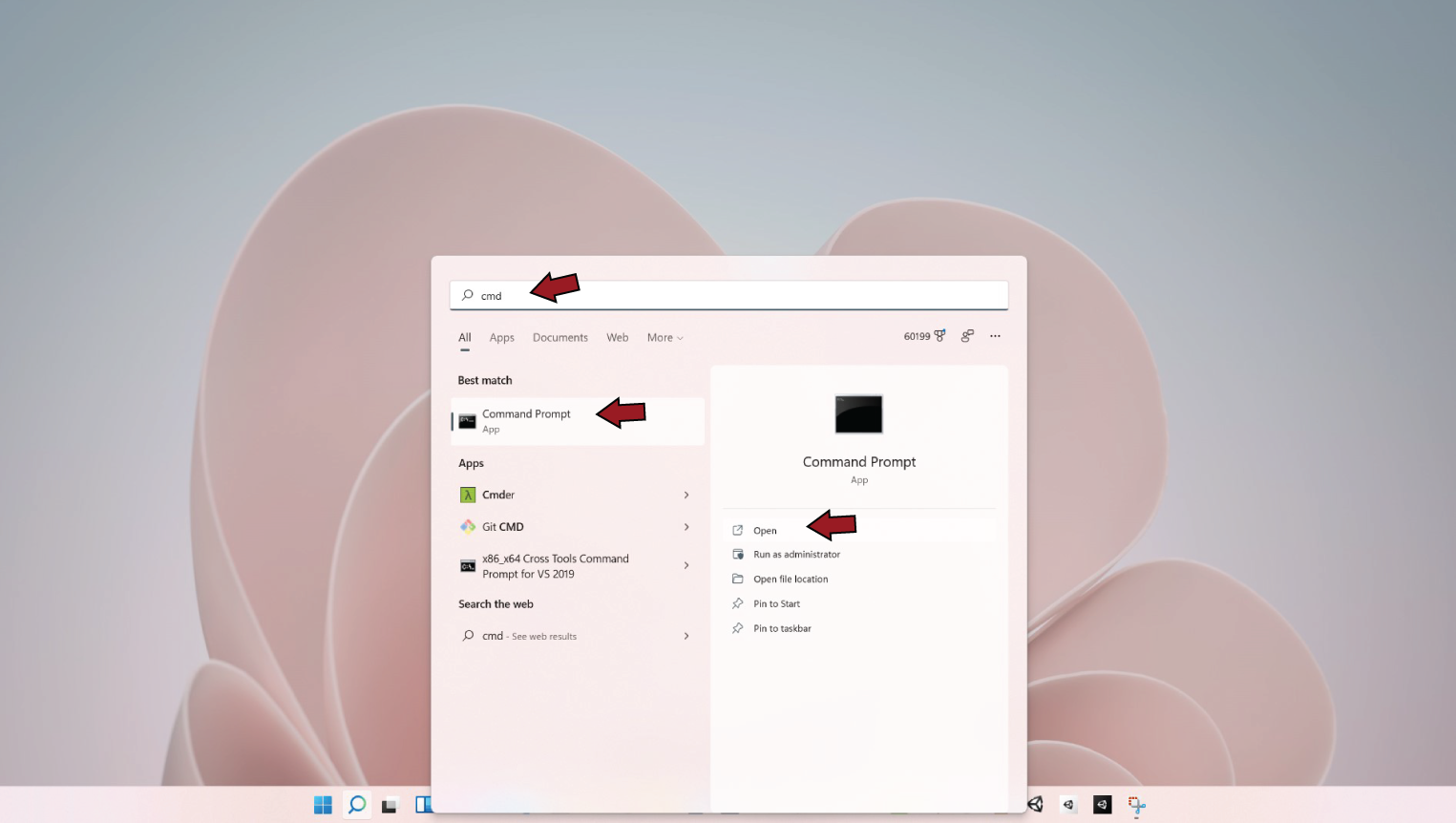Image resolution: width=1456 pixels, height=823 pixels.
Task: Click the Command Prompt title in preview pane
Action: tap(859, 462)
